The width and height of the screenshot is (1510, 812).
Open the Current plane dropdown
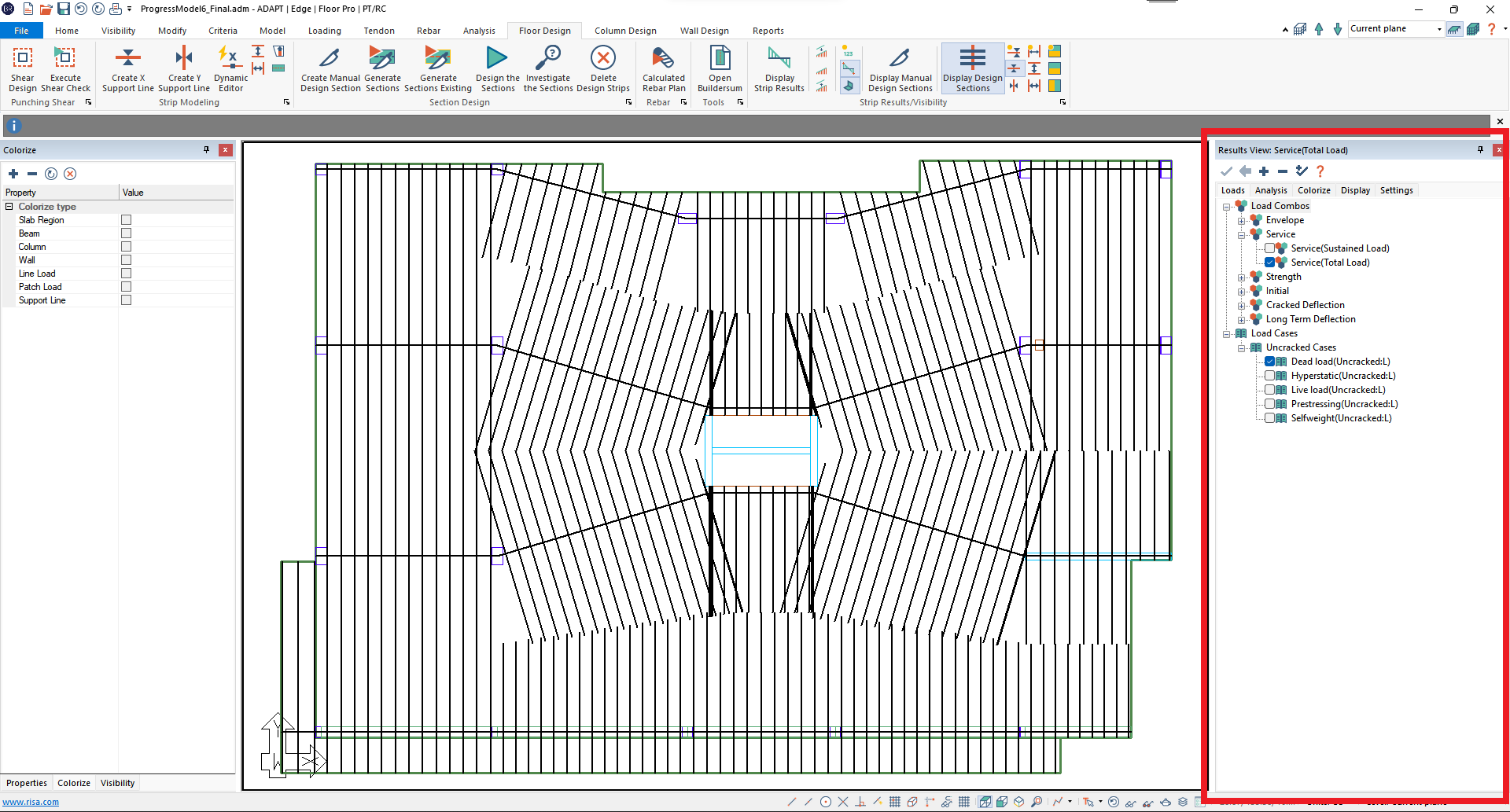click(x=1439, y=29)
